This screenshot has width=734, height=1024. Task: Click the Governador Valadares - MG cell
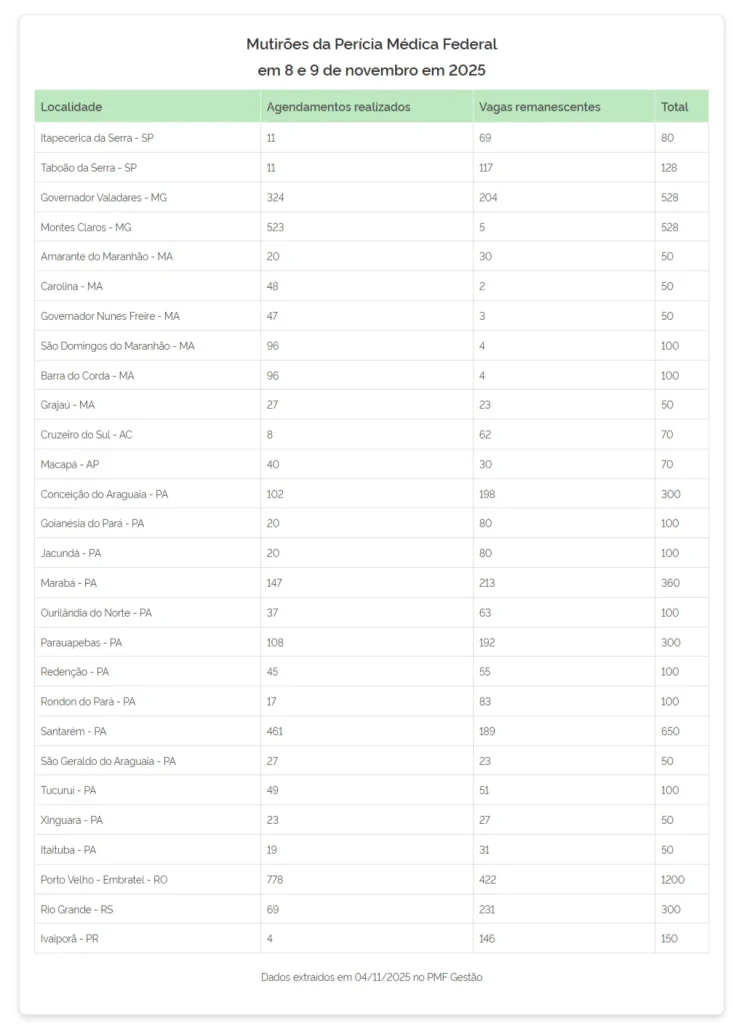[104, 197]
